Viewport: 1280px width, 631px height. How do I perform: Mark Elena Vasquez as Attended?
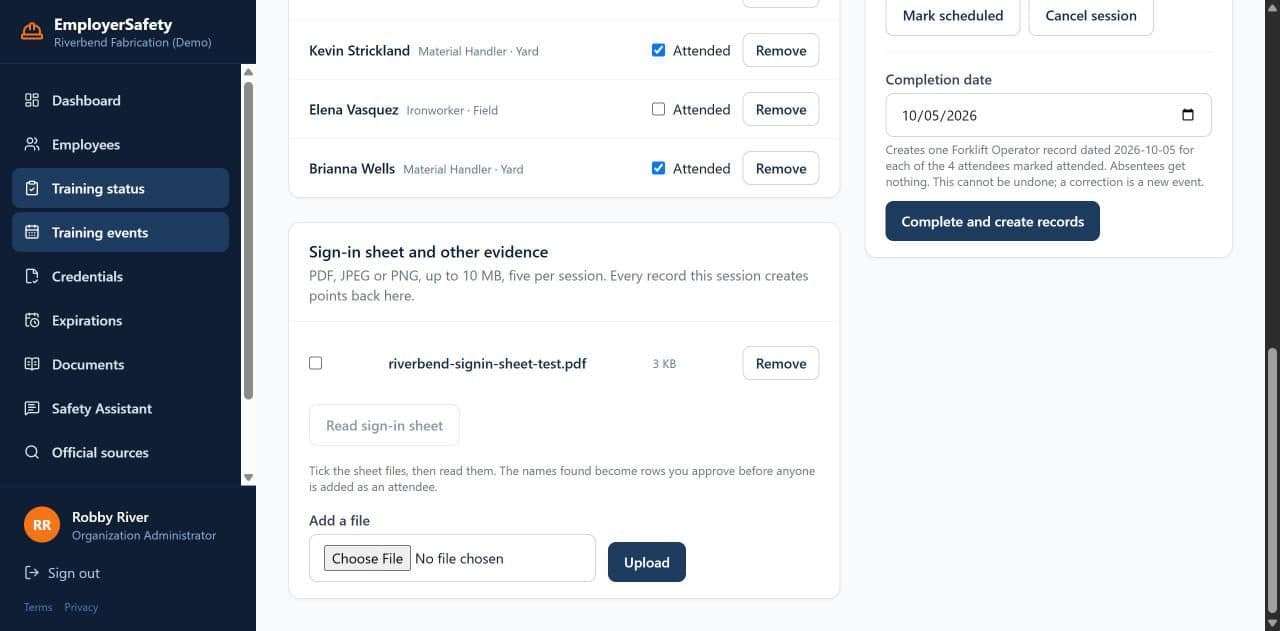coord(658,109)
